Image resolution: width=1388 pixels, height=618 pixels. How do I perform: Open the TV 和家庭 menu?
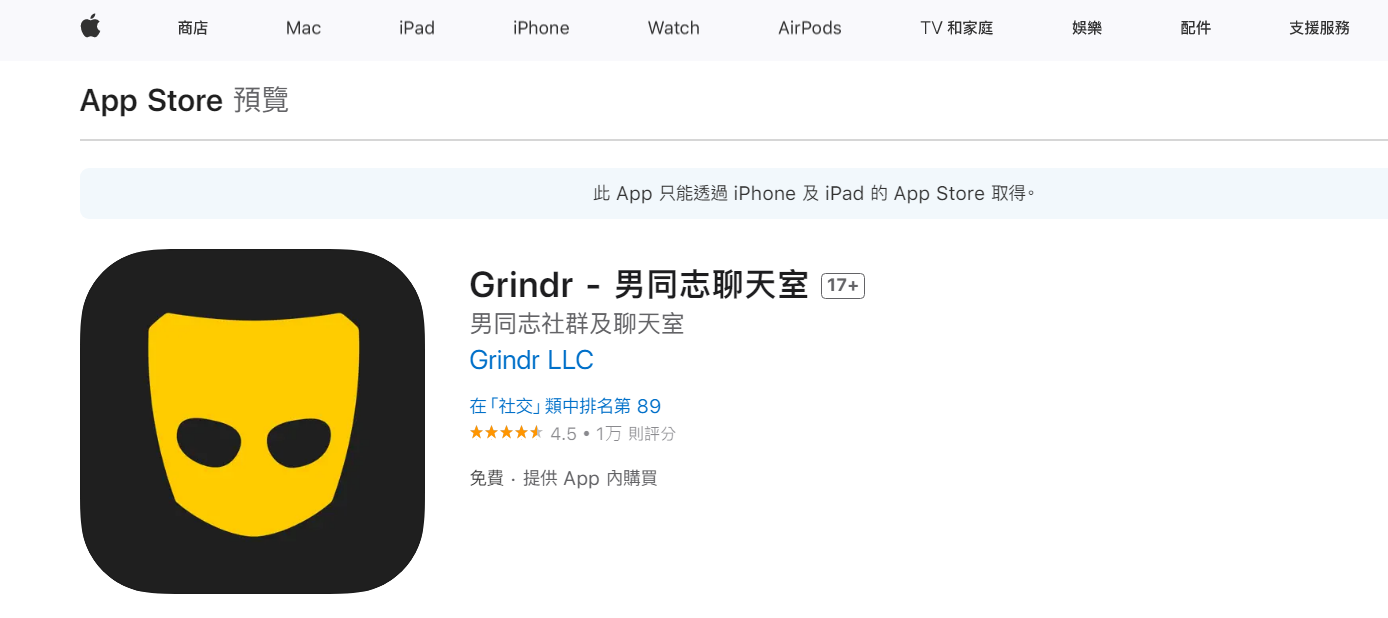tap(957, 28)
